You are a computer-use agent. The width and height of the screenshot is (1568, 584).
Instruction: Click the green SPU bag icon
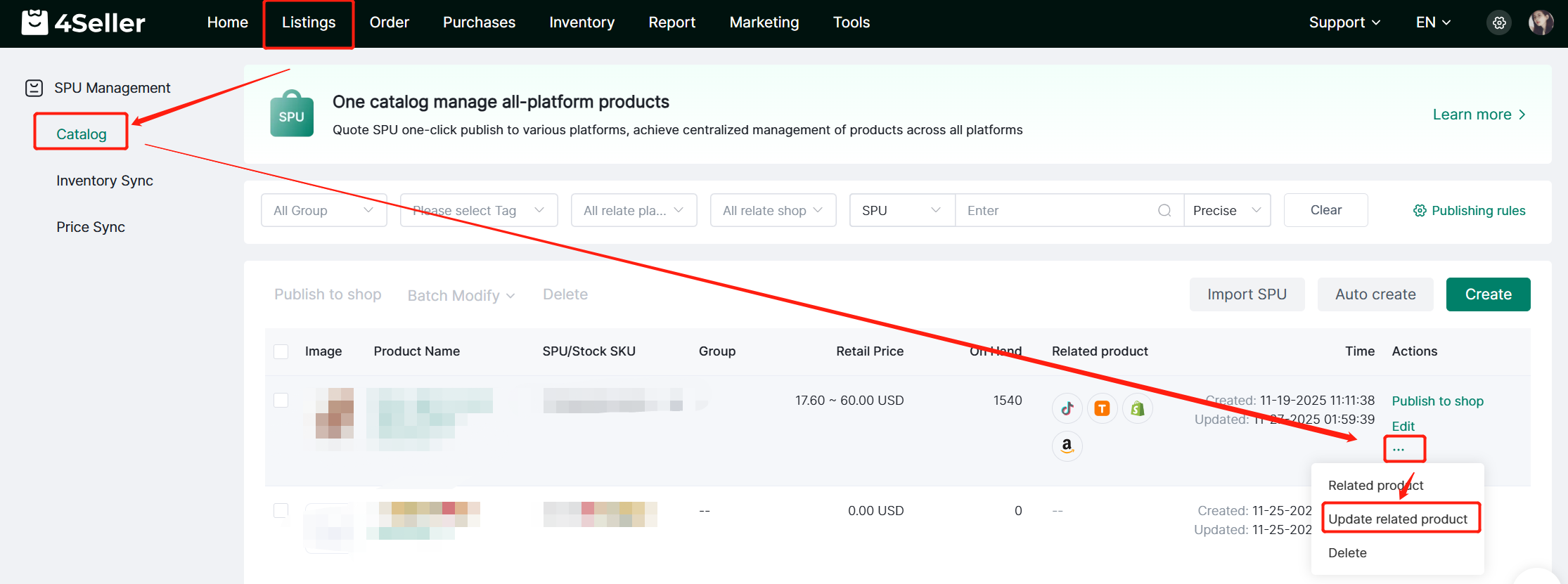click(291, 114)
